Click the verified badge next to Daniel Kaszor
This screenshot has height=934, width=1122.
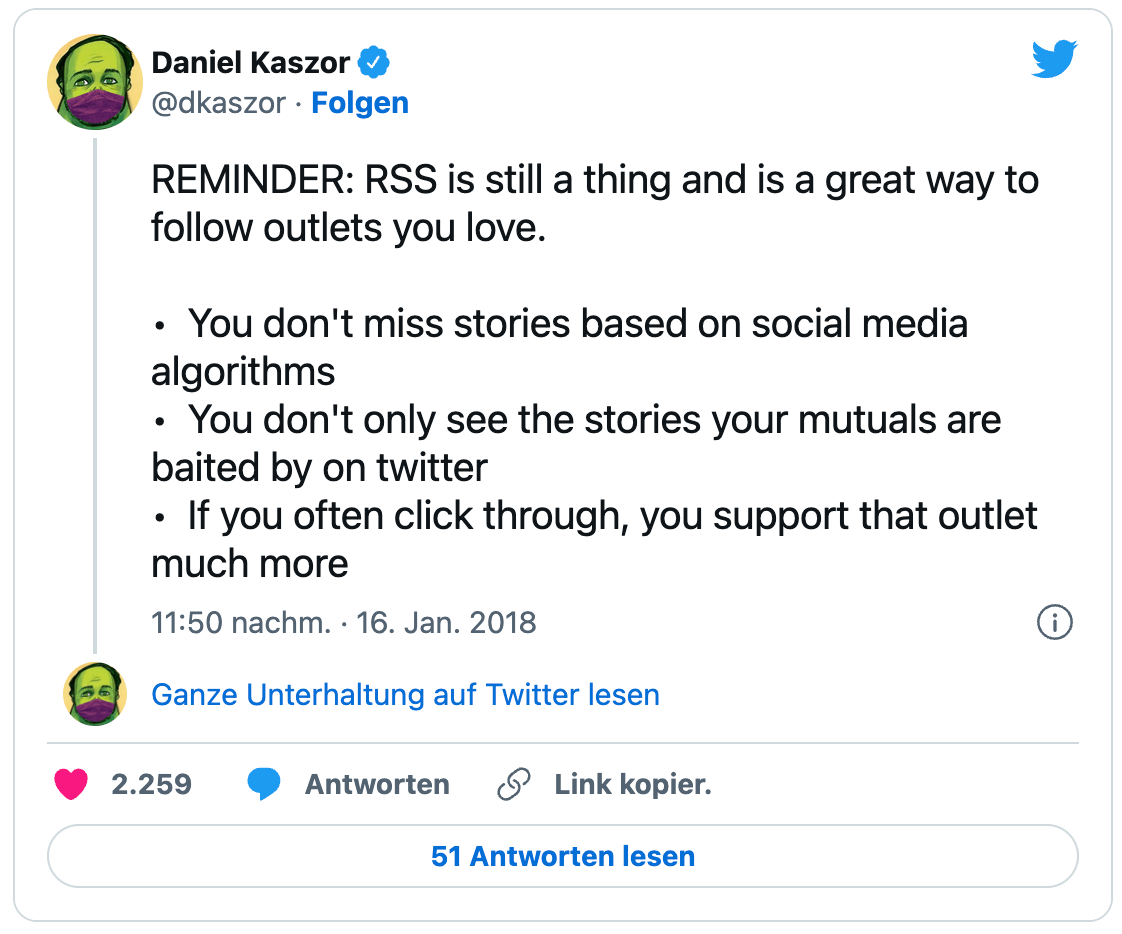tap(374, 62)
